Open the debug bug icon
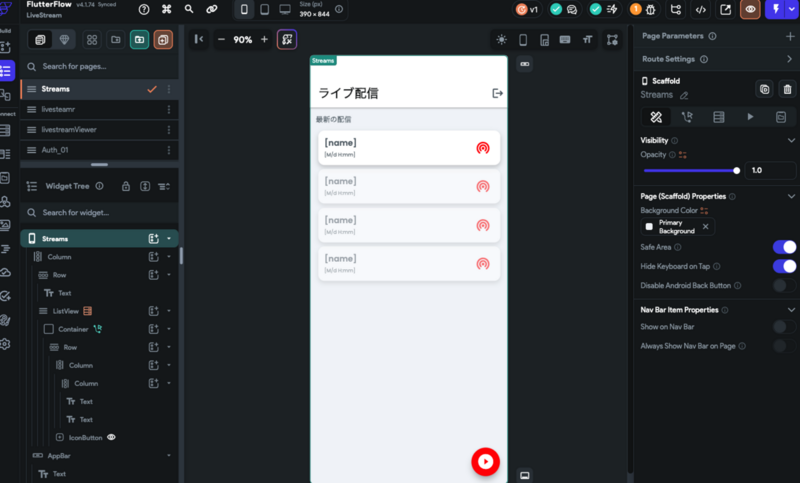Screen dimensions: 800x483 pyautogui.click(x=651, y=9)
